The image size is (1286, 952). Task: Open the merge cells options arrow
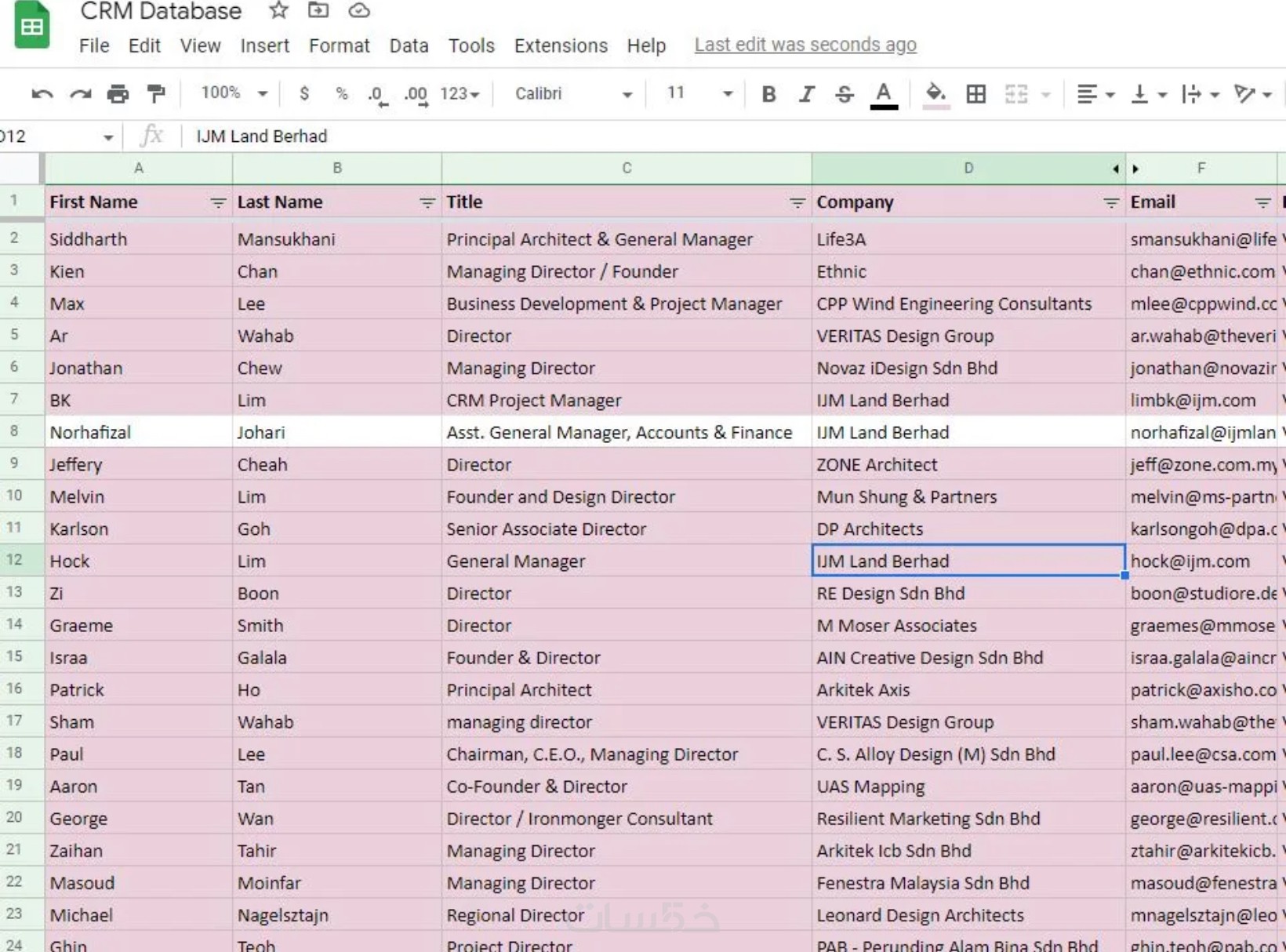point(1045,95)
